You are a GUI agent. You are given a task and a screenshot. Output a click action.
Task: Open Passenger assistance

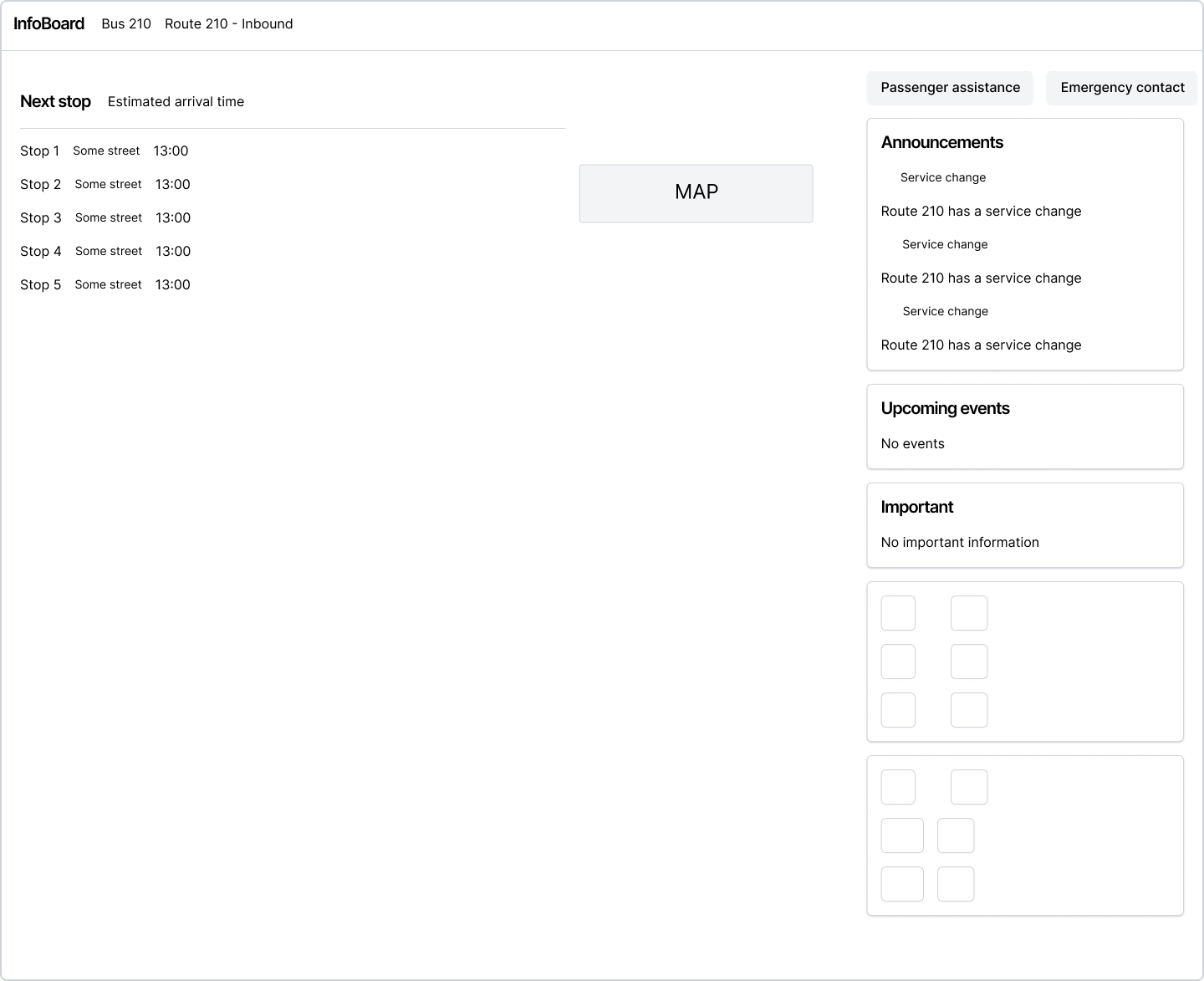coord(950,88)
